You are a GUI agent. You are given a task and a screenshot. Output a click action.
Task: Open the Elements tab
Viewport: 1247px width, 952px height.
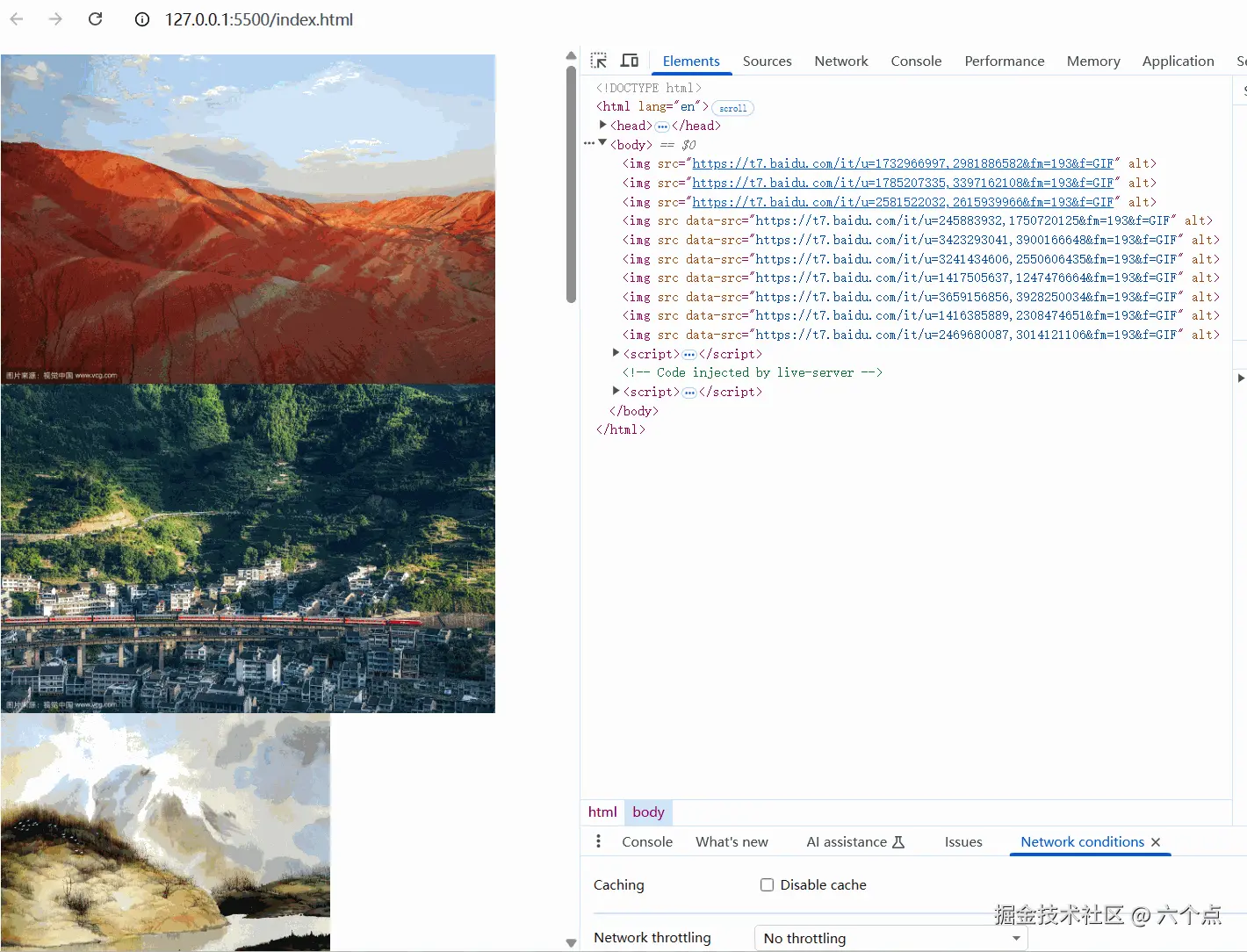(691, 61)
